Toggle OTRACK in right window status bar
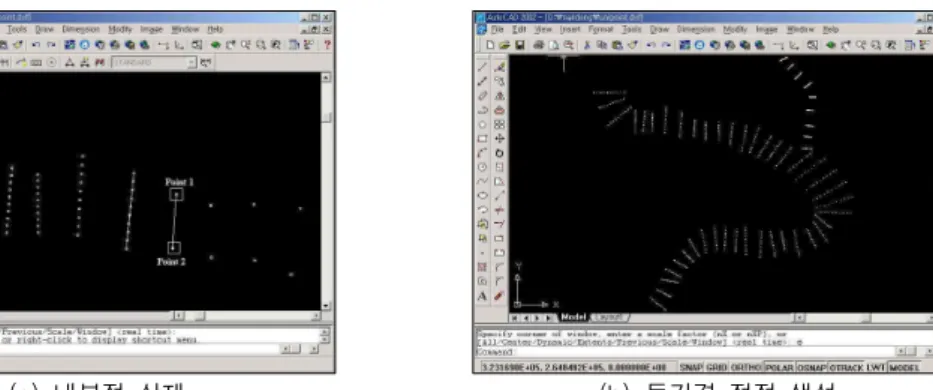The height and width of the screenshot is (390, 933). 847,367
